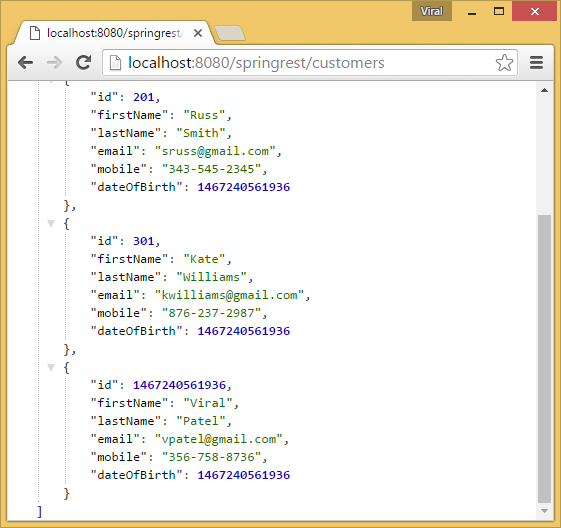Click the scrollbar up arrow

[x=545, y=90]
